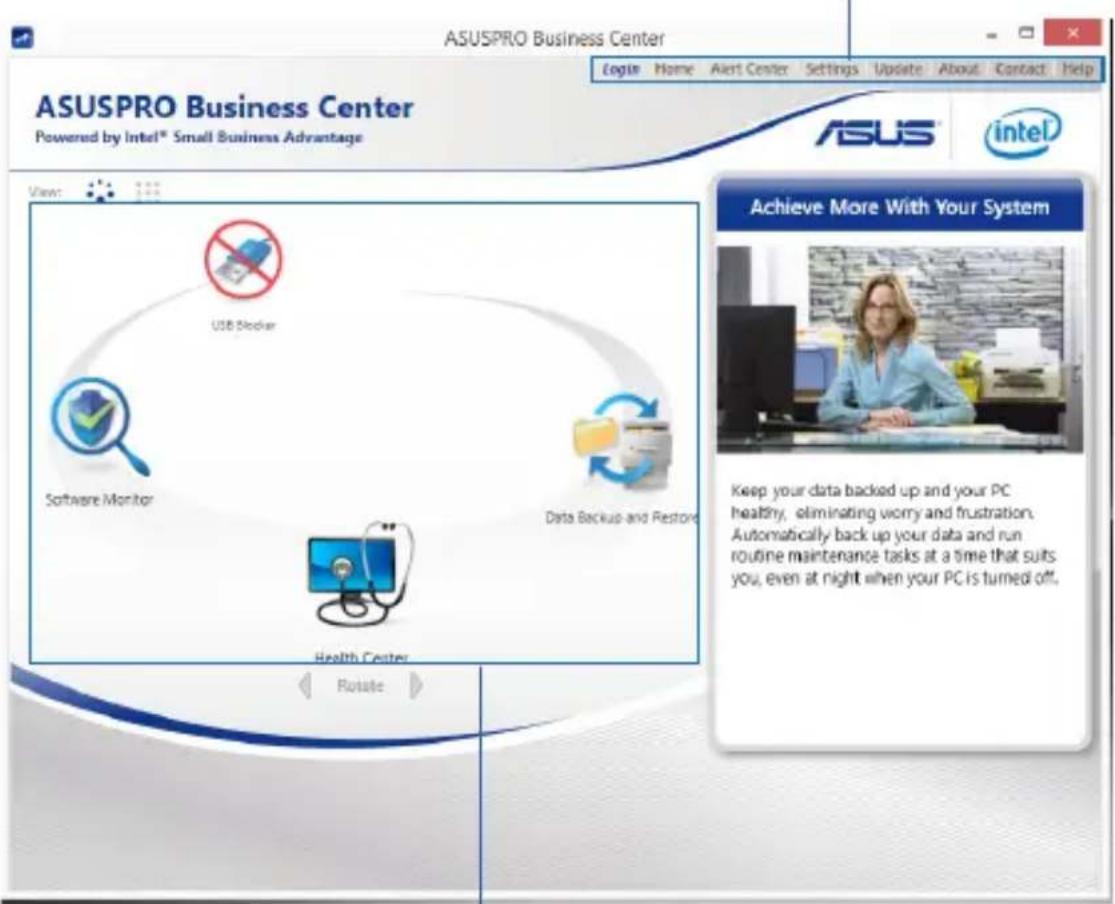
Task: Click 'Powered by Intel Small Business Advantage' text
Action: 199,137
